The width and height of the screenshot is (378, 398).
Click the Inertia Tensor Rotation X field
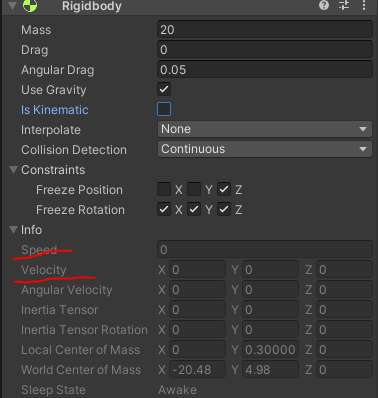pyautogui.click(x=197, y=329)
